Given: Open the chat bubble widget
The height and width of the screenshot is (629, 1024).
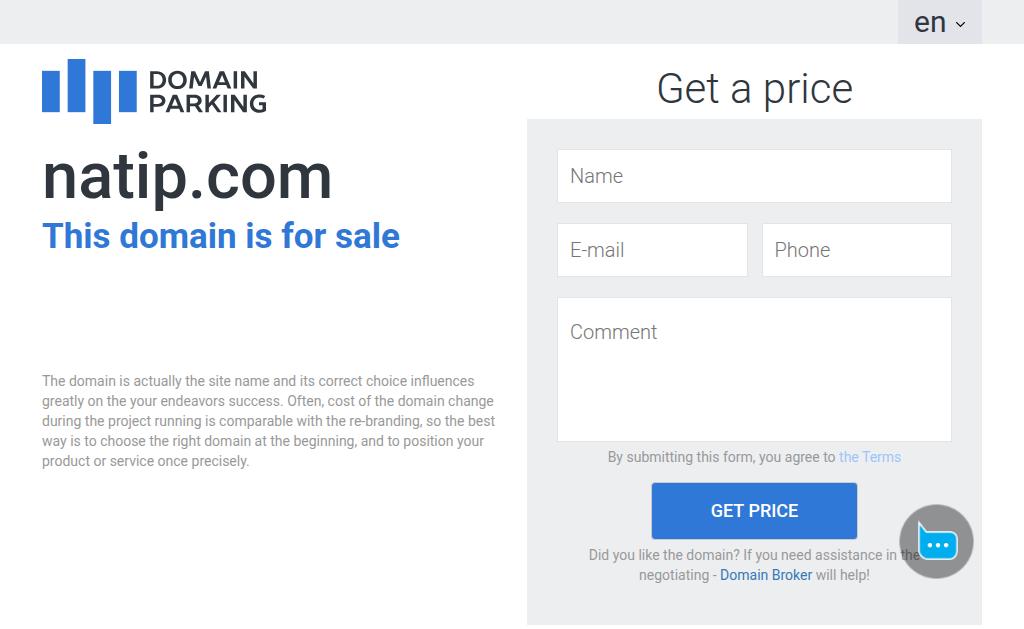Looking at the screenshot, I should [936, 542].
